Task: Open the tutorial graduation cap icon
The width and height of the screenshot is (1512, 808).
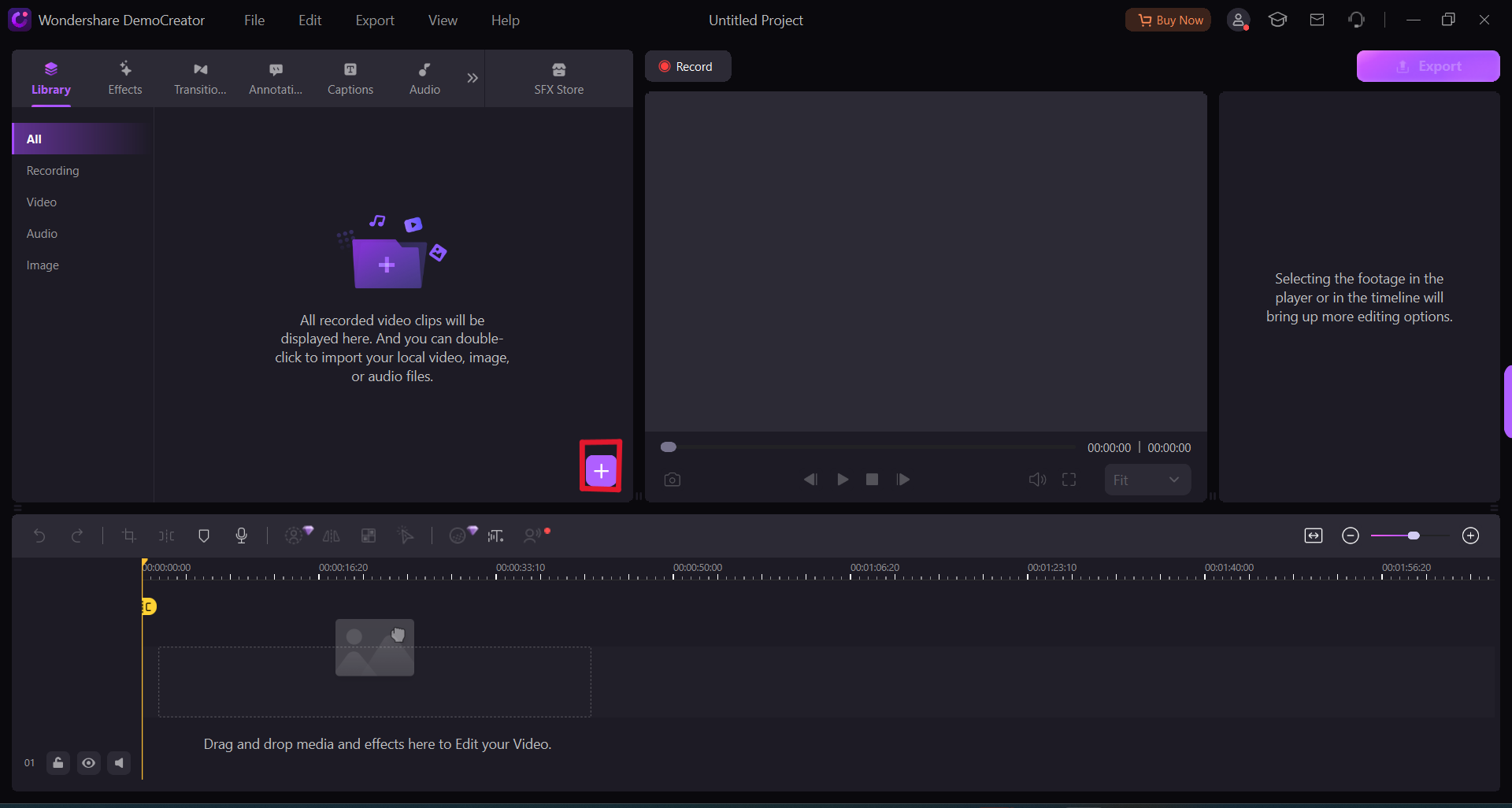Action: click(x=1277, y=20)
